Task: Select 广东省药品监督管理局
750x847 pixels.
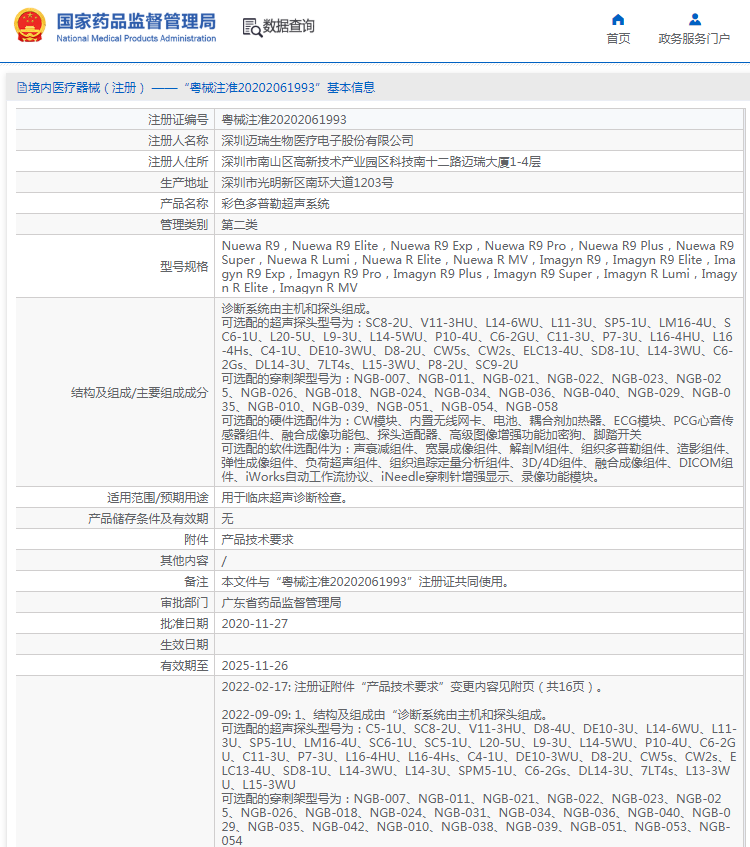Action: click(282, 603)
